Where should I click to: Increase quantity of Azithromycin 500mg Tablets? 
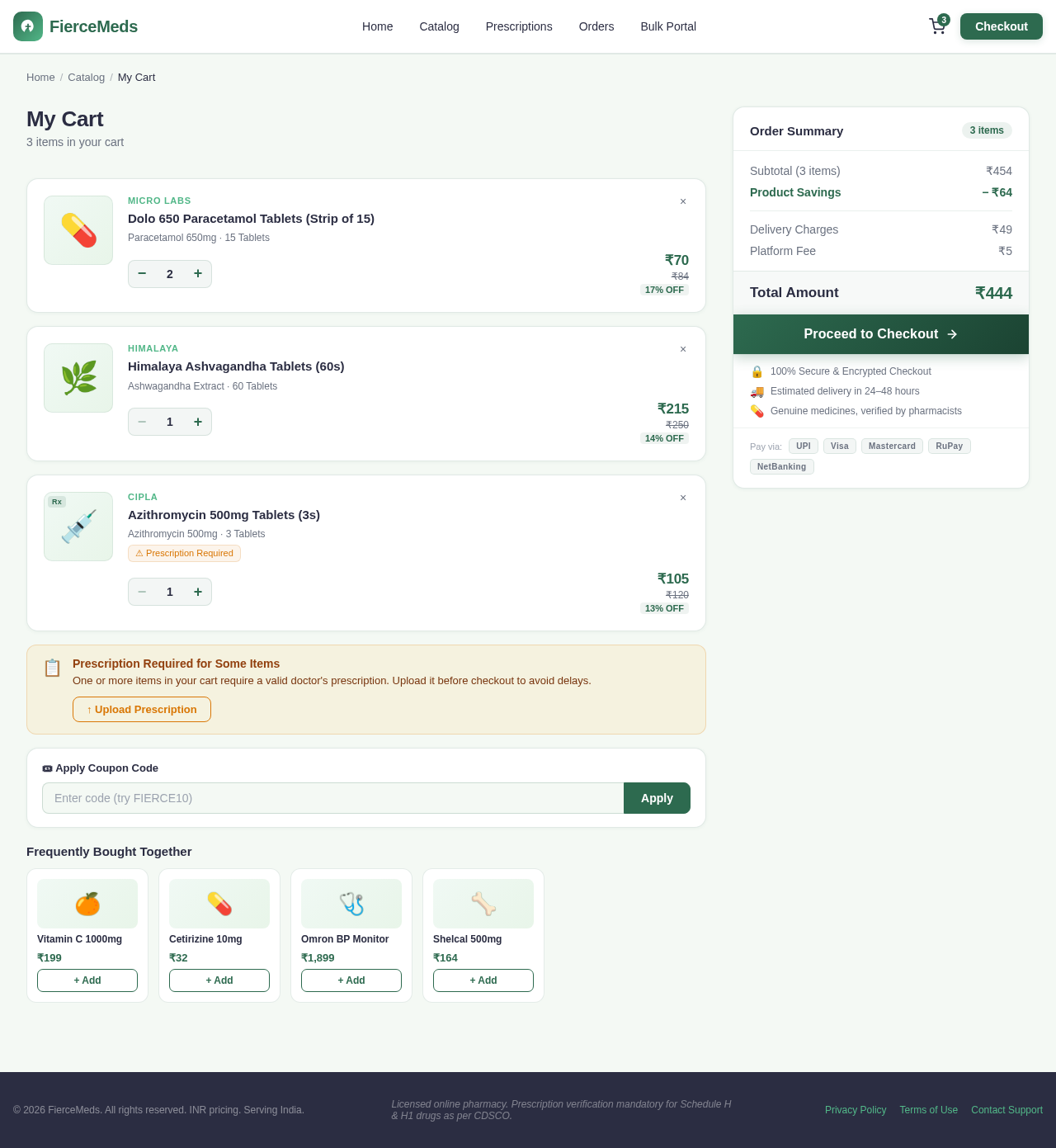(199, 592)
